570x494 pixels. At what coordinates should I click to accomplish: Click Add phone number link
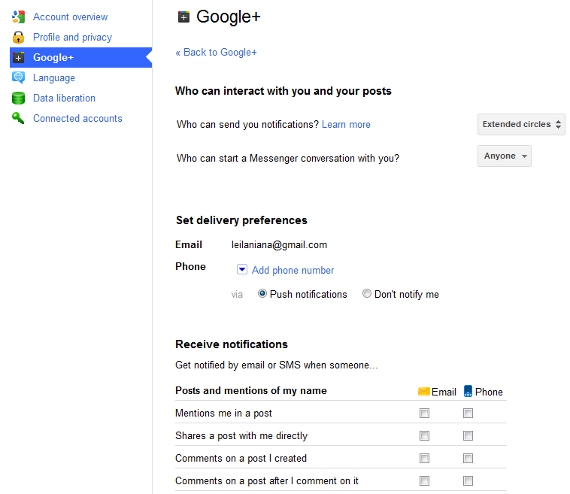[293, 270]
